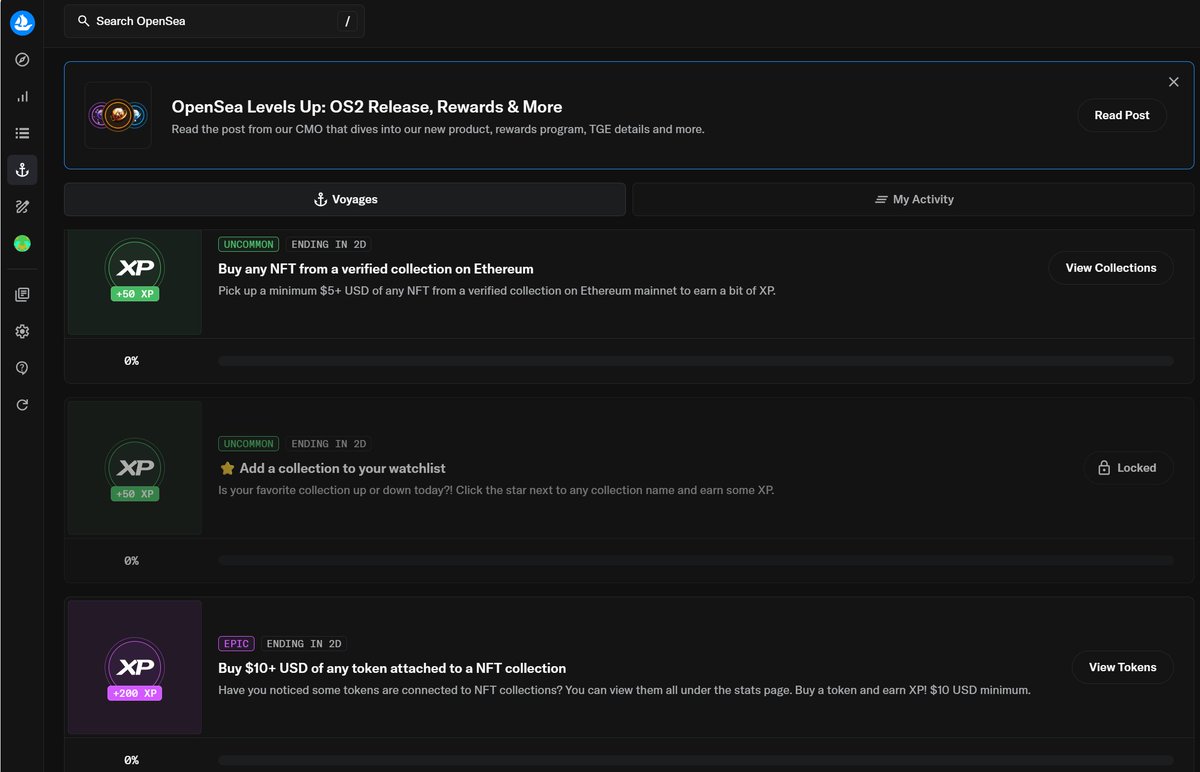Click description "Have you noticed some tokens are connected"

624,690
